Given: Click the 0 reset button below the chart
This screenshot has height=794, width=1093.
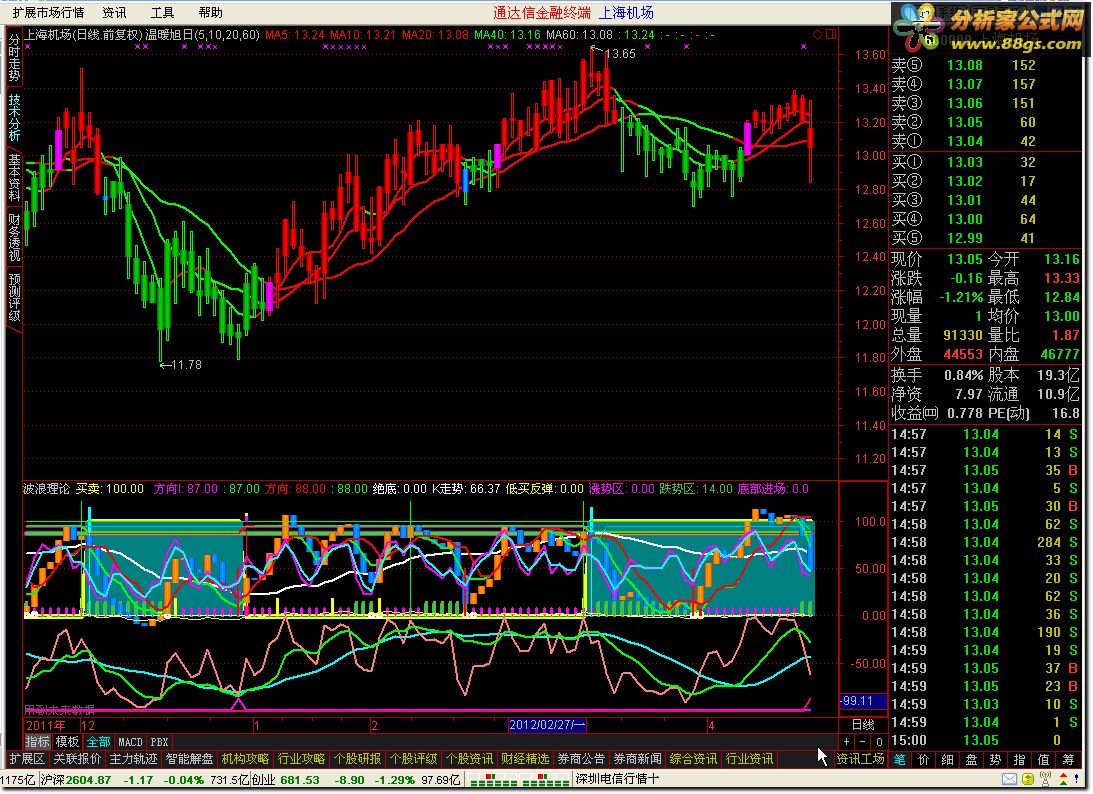Looking at the screenshot, I should click(879, 742).
